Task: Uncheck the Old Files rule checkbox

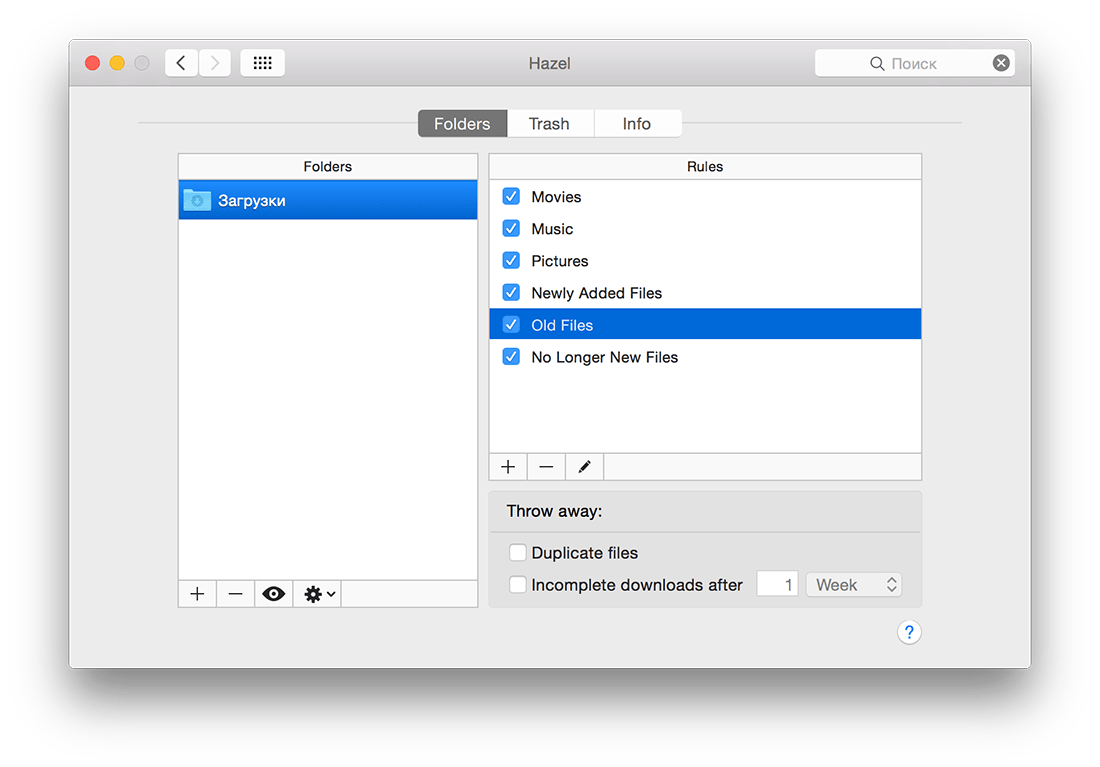Action: (511, 325)
